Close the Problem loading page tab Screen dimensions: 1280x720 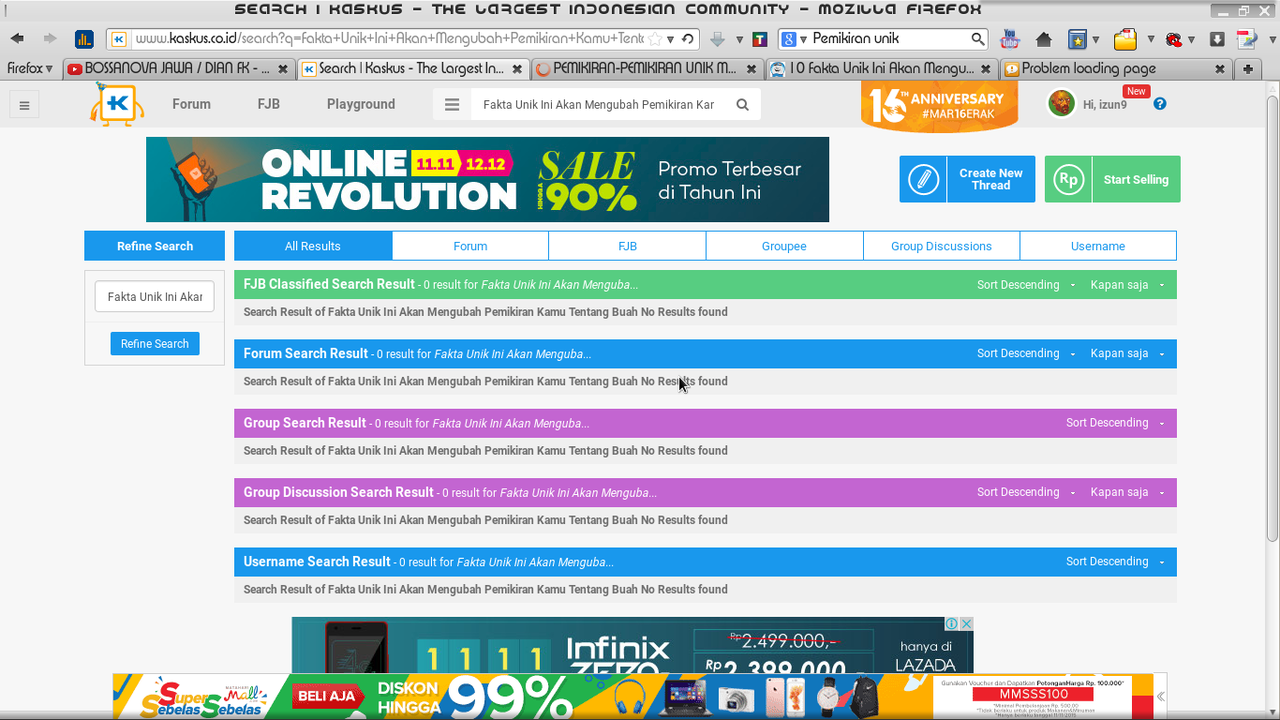click(x=1220, y=69)
